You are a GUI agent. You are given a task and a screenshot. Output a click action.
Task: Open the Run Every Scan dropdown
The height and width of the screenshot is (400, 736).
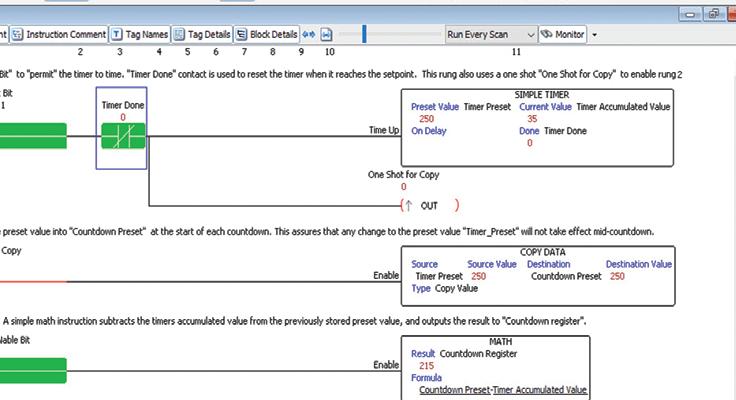[x=491, y=35]
